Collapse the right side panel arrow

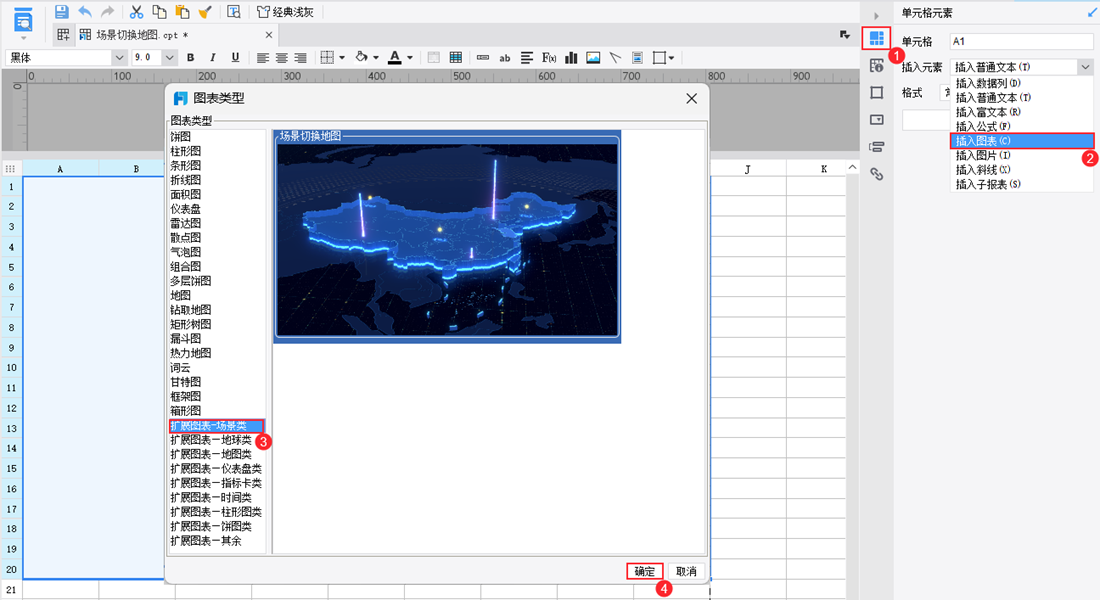tap(876, 15)
